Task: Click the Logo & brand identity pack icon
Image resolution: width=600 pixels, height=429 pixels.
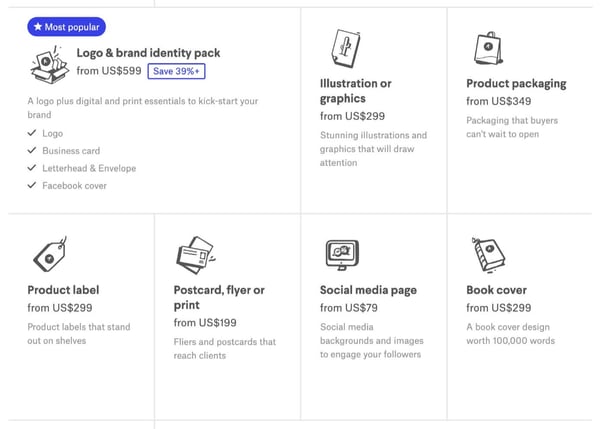Action: coord(49,65)
